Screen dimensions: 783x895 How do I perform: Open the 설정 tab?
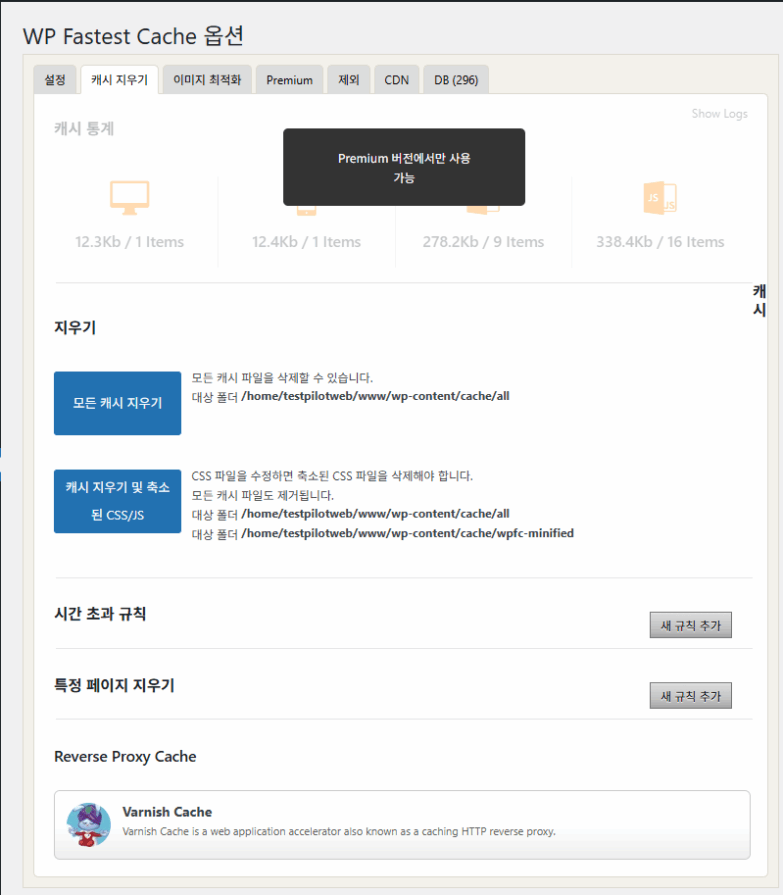point(55,79)
